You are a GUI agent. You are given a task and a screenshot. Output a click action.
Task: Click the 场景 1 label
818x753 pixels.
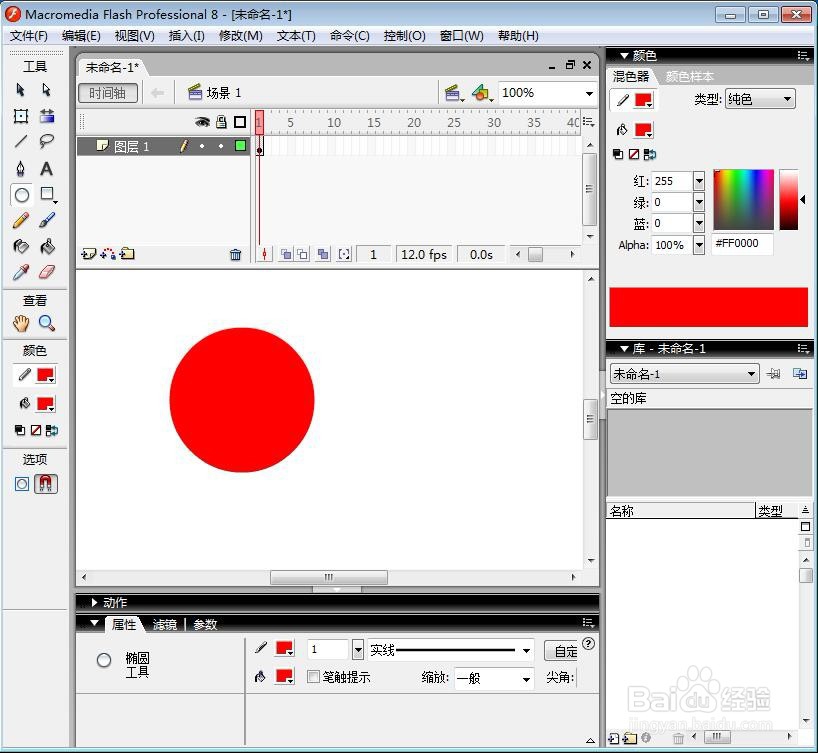point(224,93)
